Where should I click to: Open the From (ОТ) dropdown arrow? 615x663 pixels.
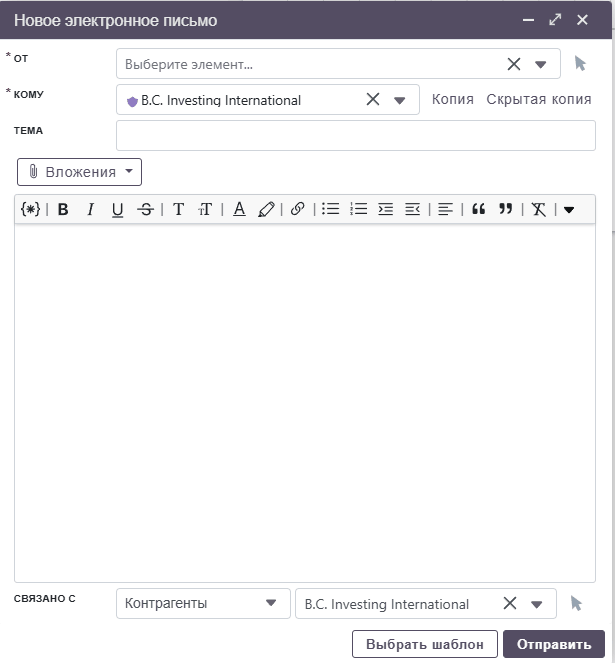coord(541,65)
